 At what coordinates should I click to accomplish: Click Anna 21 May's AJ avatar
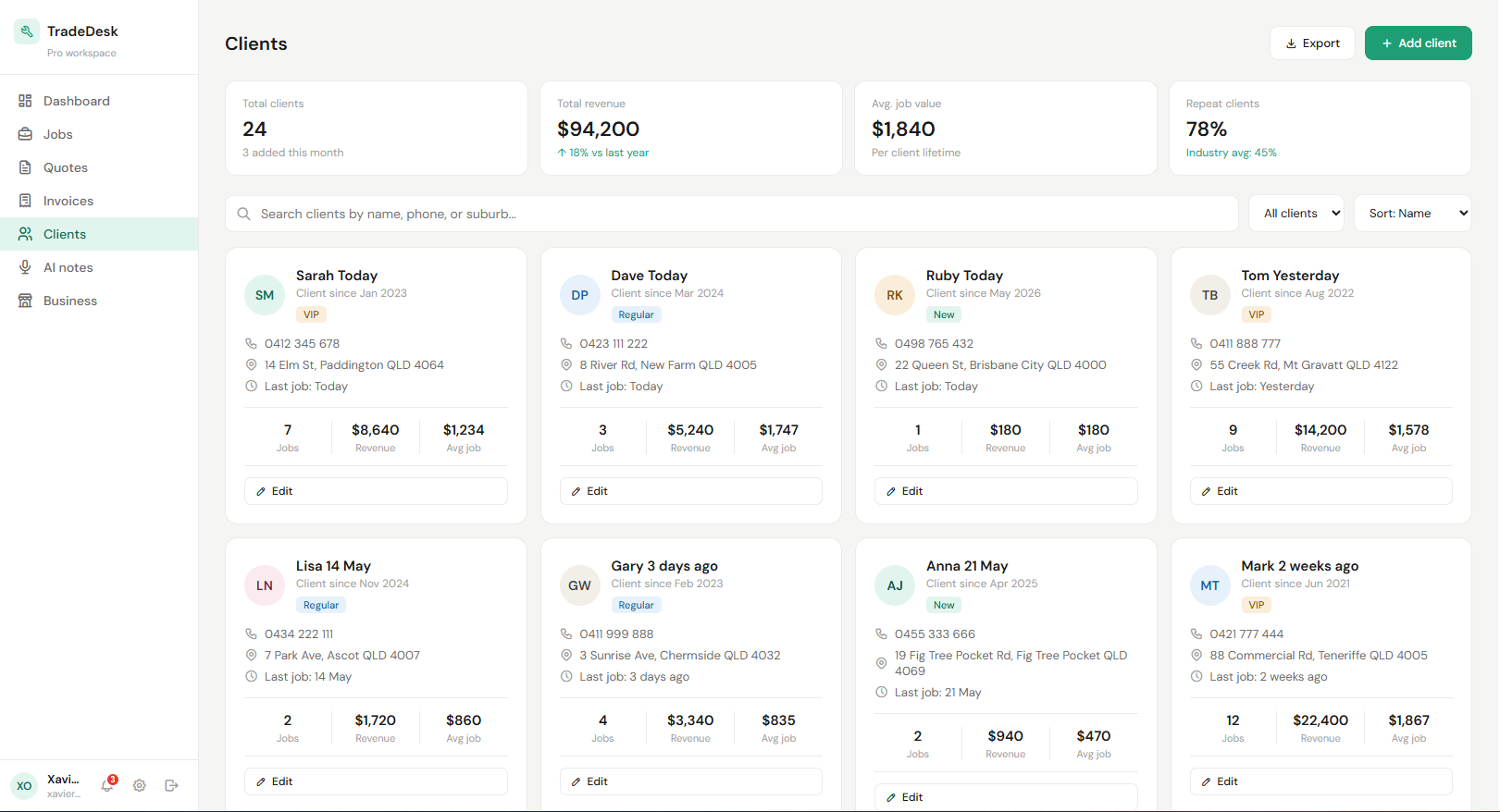pyautogui.click(x=895, y=585)
